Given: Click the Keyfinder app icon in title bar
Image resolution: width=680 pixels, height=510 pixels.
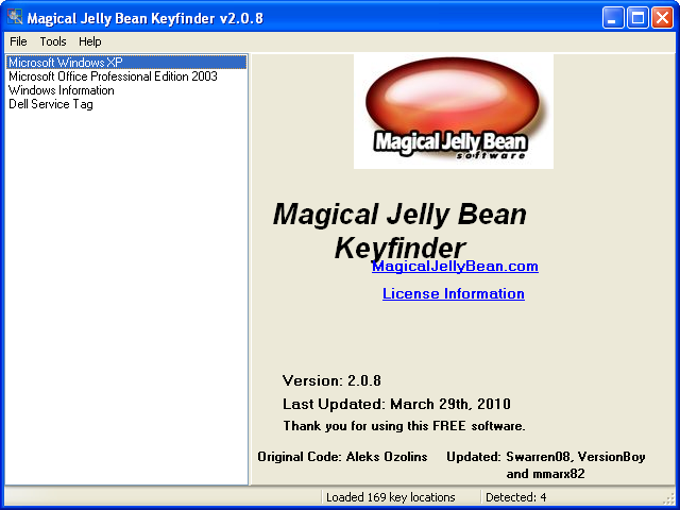Looking at the screenshot, I should [14, 17].
